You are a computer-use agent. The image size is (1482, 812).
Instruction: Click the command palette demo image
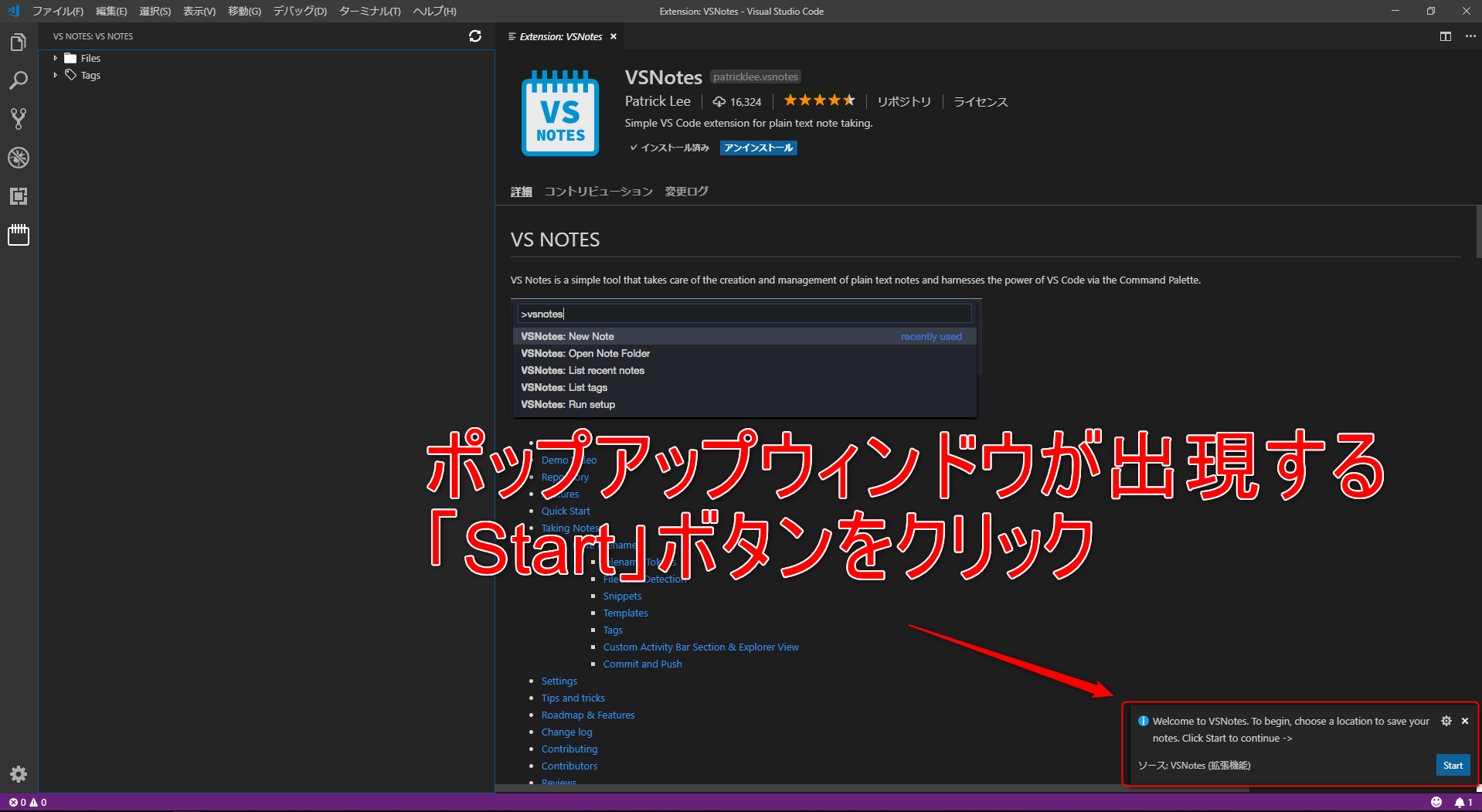pos(746,358)
